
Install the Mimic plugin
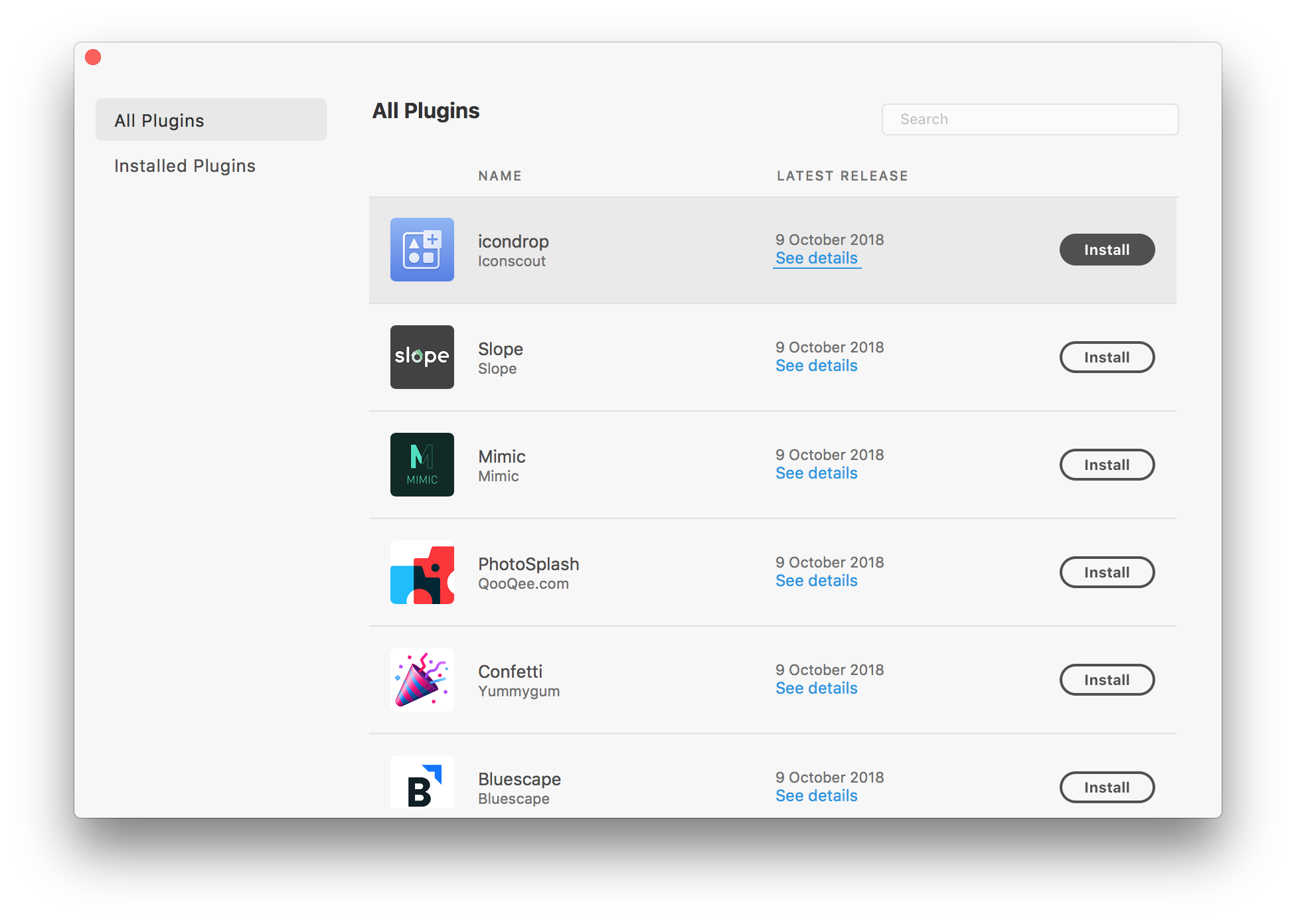pyautogui.click(x=1107, y=464)
